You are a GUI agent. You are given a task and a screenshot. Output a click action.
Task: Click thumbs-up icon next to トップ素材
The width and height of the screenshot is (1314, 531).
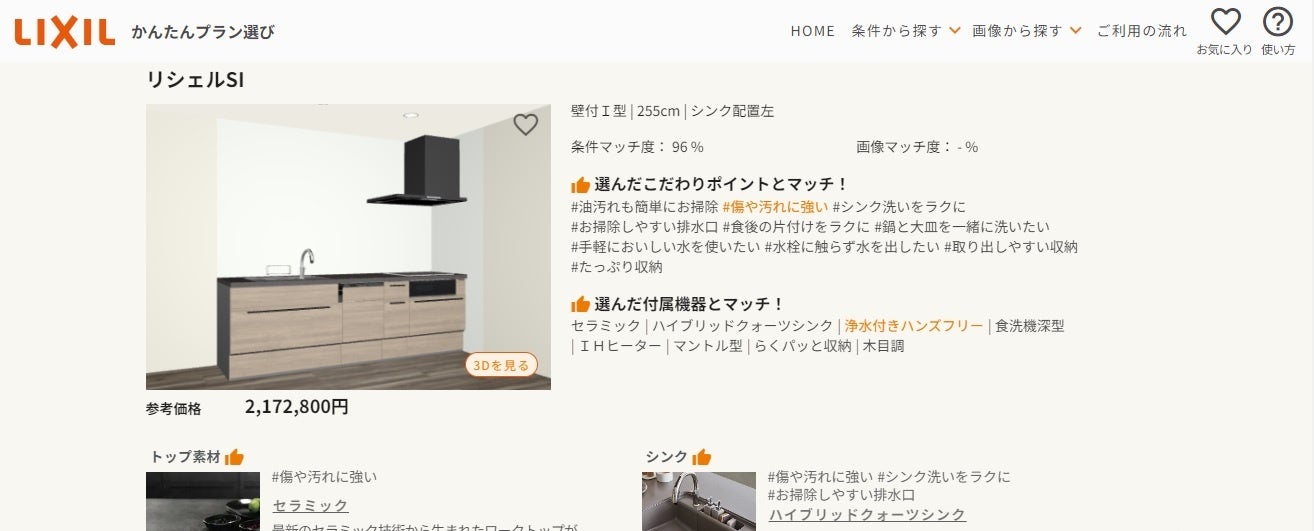click(x=234, y=457)
